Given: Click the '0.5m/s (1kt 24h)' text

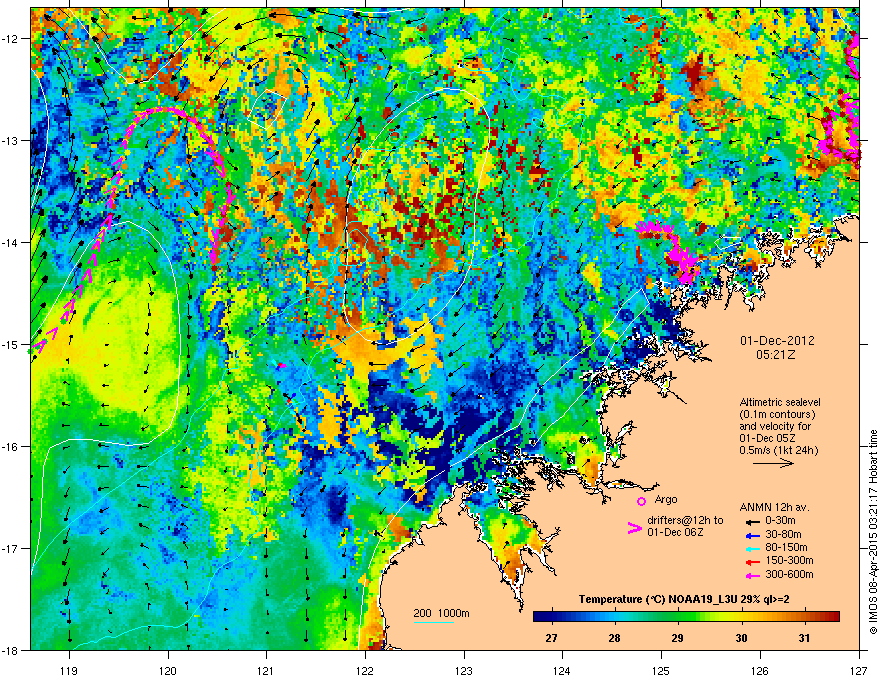Looking at the screenshot, I should tap(778, 450).
